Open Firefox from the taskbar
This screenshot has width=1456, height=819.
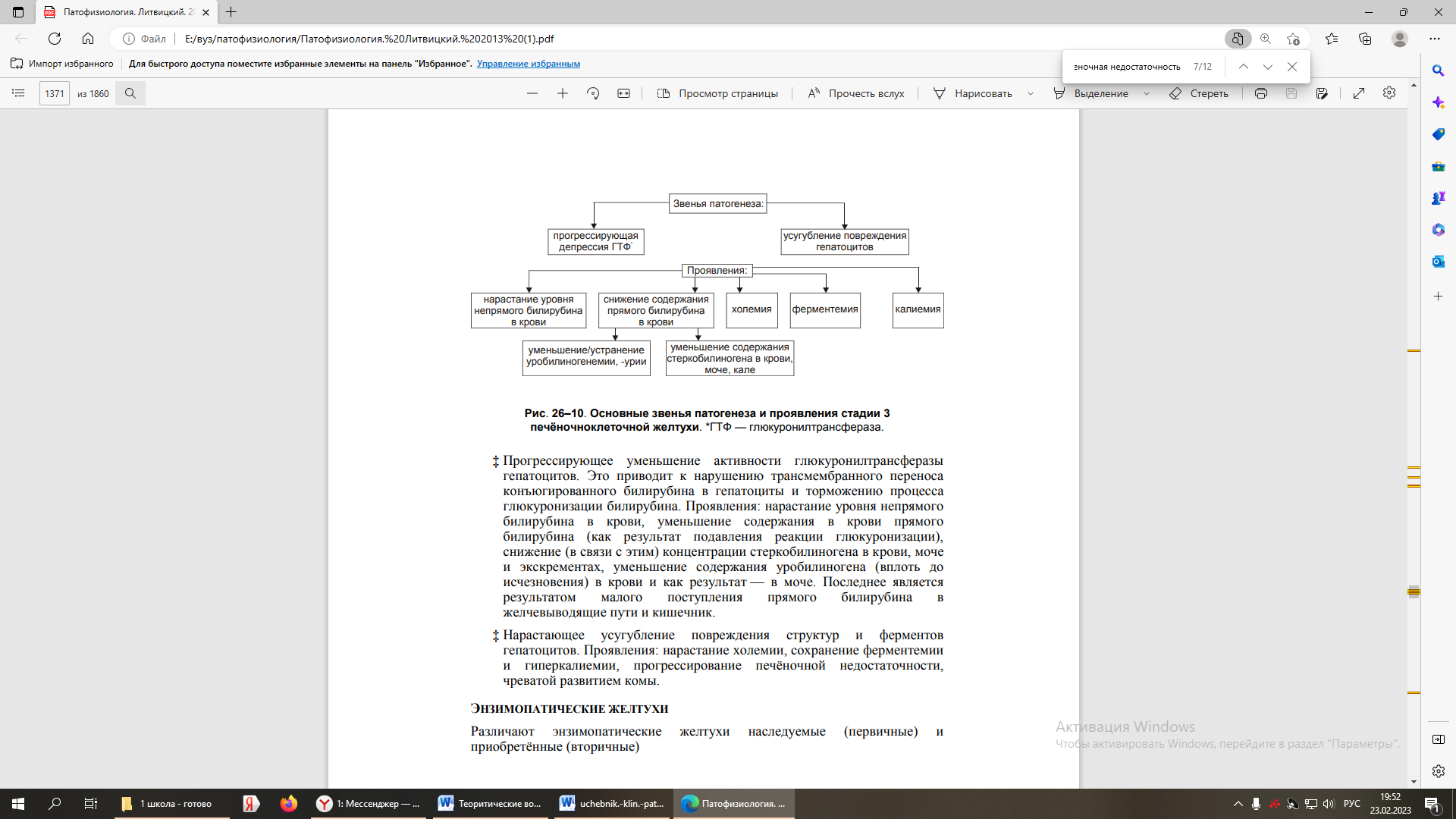[288, 804]
